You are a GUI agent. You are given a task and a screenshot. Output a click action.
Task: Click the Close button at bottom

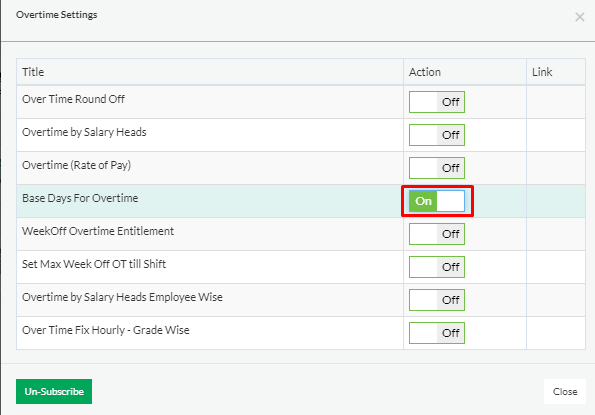(565, 391)
